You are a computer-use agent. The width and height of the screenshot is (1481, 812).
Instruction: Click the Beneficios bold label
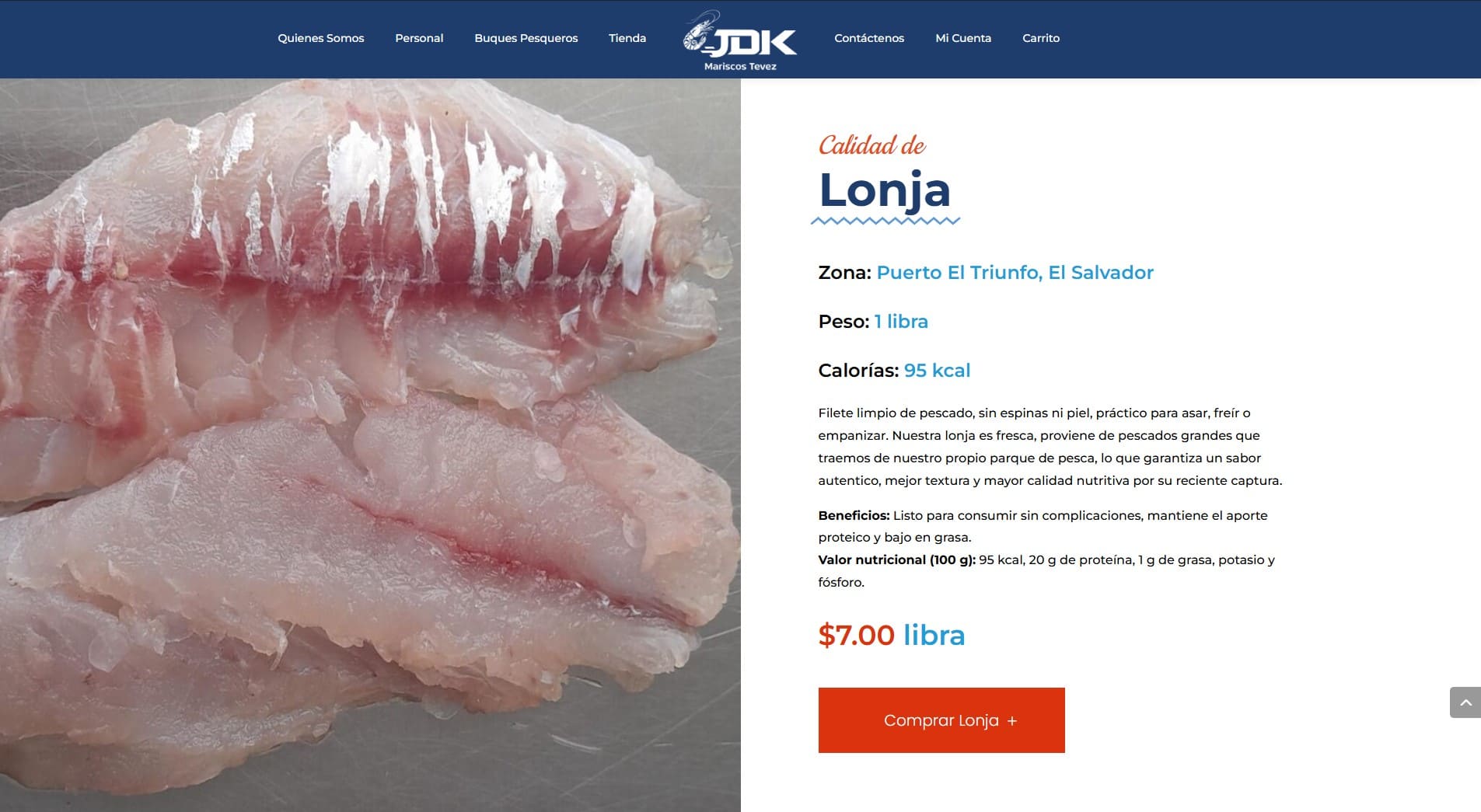click(x=854, y=515)
